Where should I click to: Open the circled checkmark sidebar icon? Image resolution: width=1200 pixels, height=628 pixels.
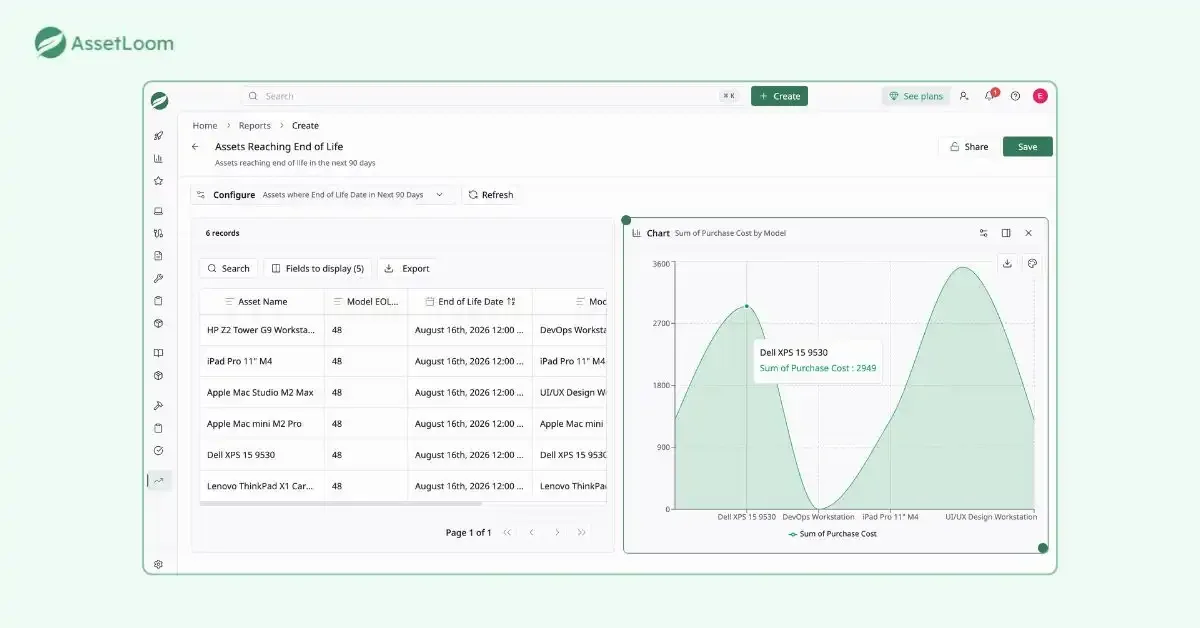coord(158,451)
